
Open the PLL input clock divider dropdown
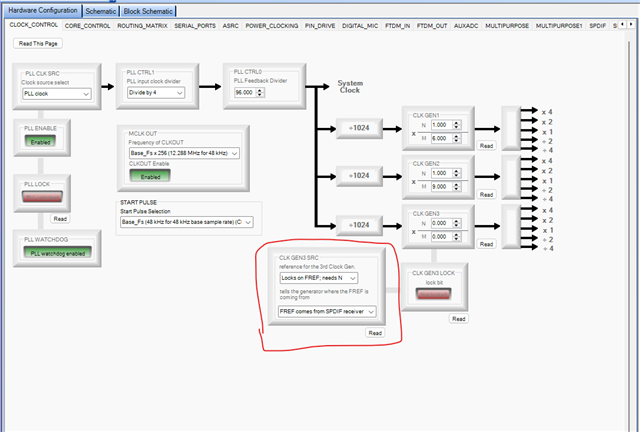[156, 93]
